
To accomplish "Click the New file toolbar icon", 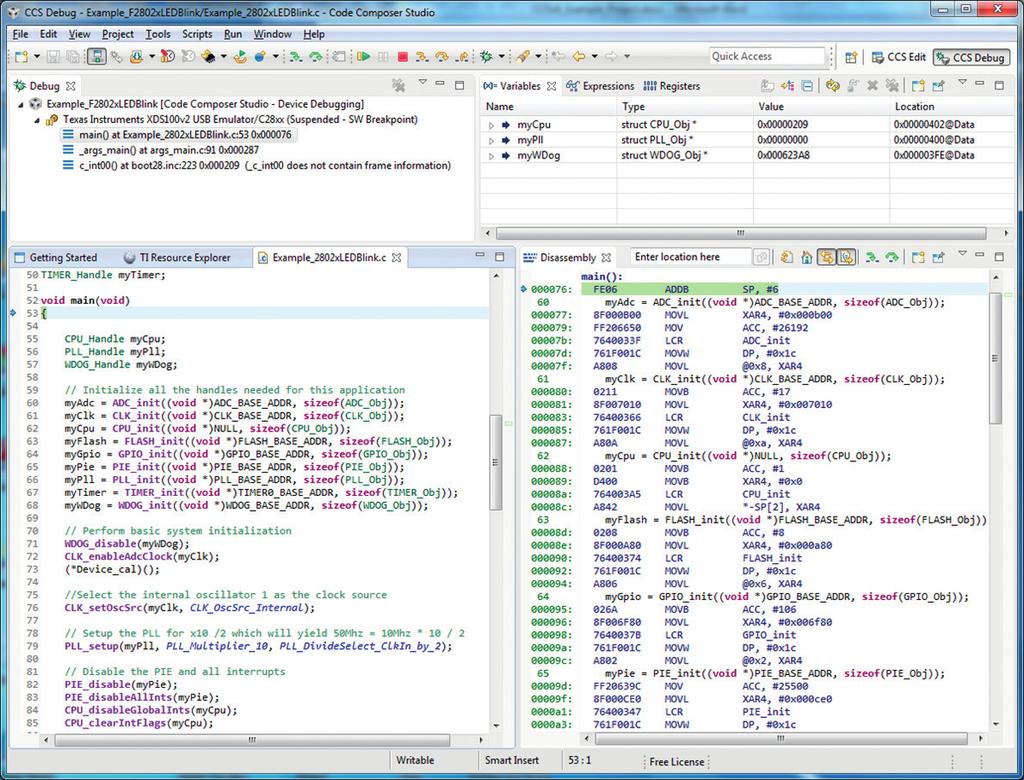I will [21, 57].
